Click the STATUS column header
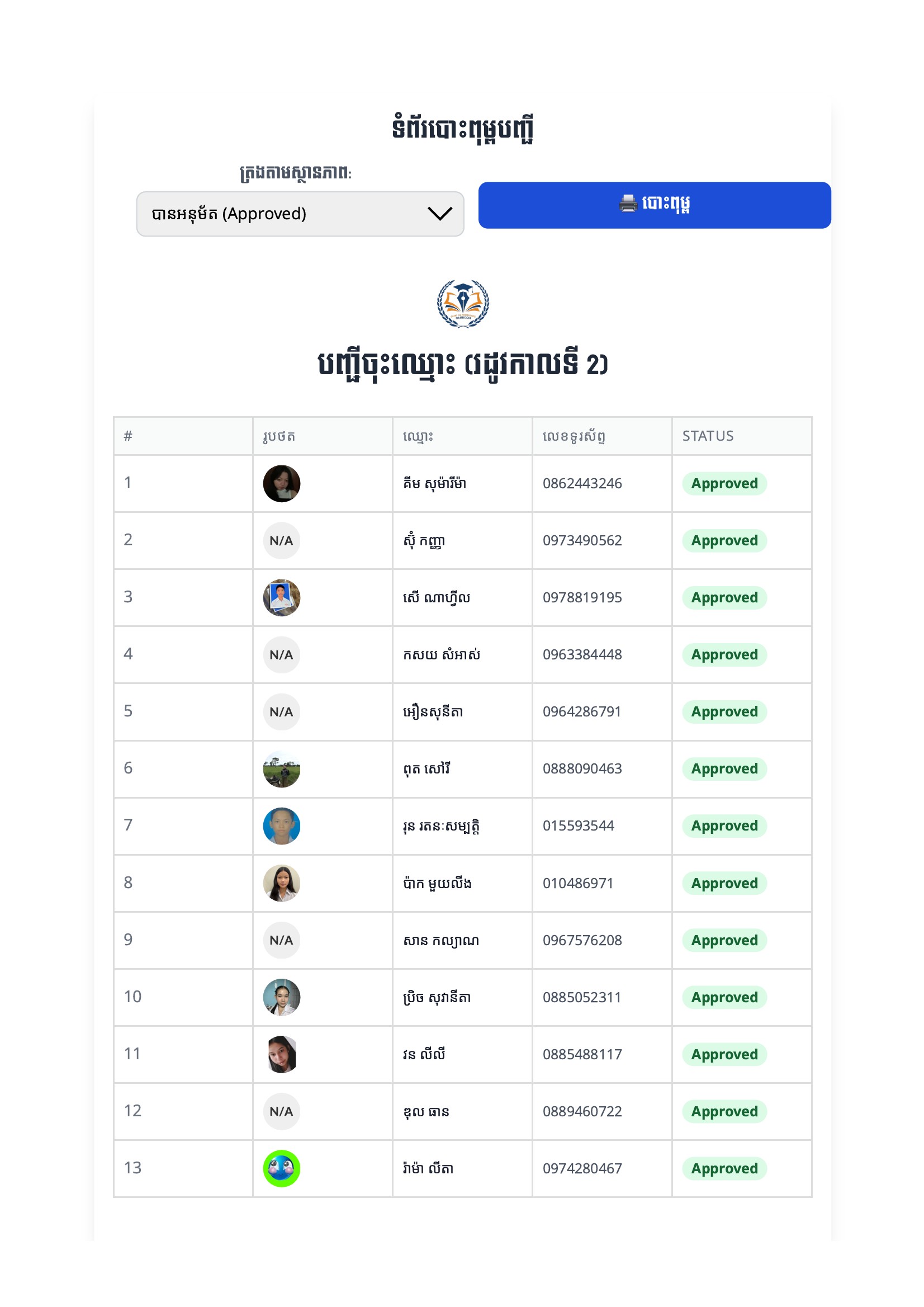Image resolution: width=924 pixels, height=1307 pixels. 708,436
